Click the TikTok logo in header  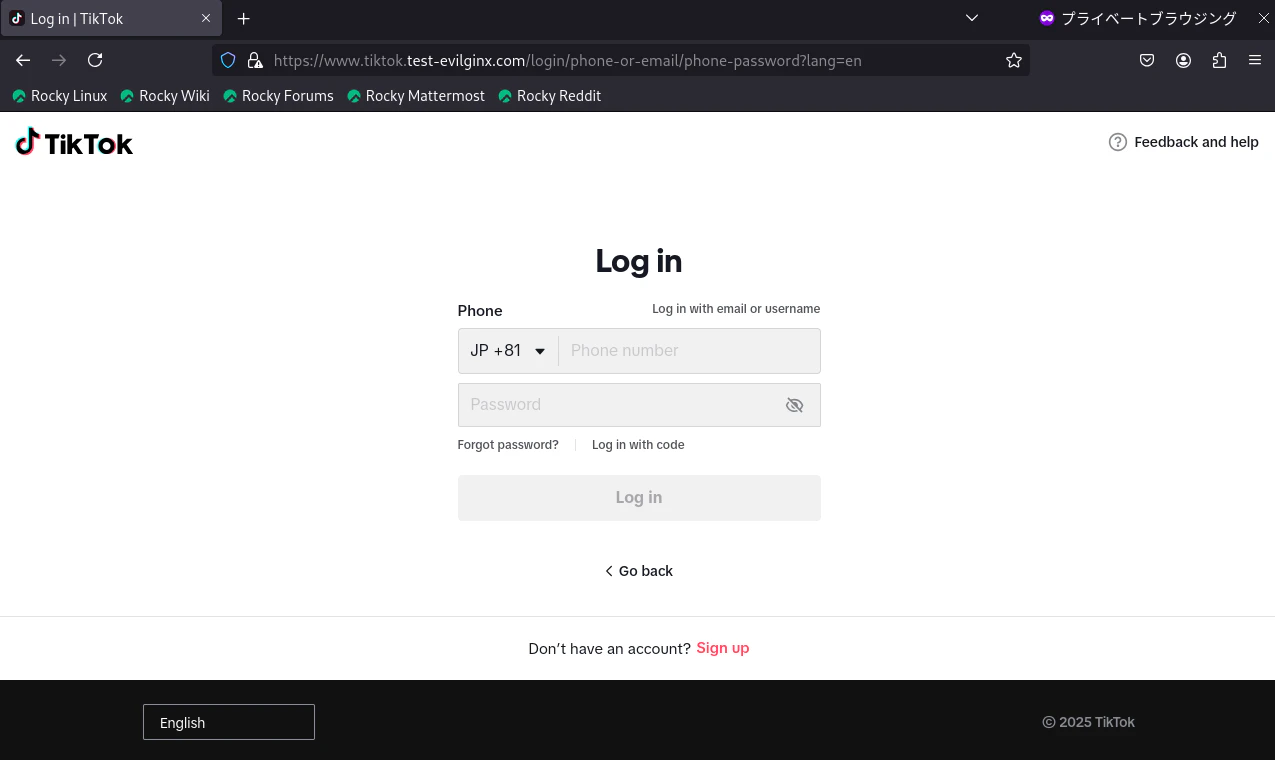74,143
